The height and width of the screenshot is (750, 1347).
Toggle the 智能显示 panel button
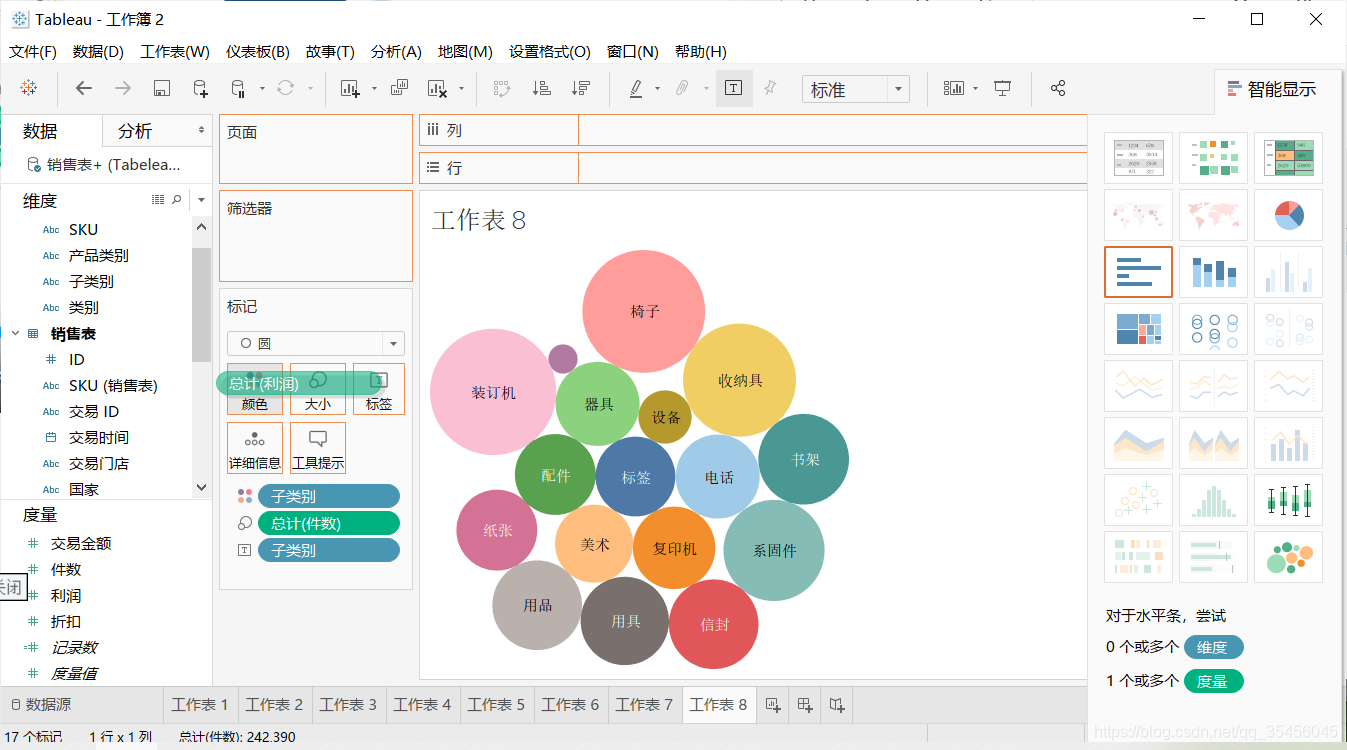pos(1272,89)
